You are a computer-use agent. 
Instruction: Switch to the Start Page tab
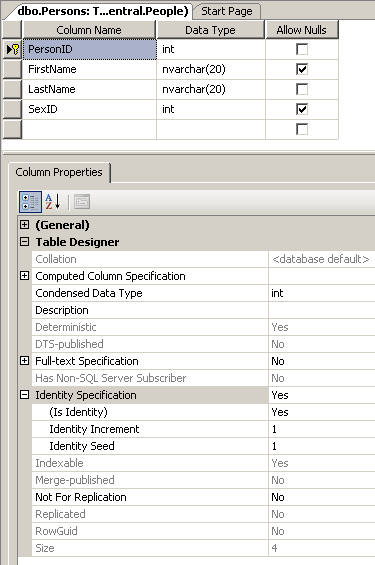227,11
